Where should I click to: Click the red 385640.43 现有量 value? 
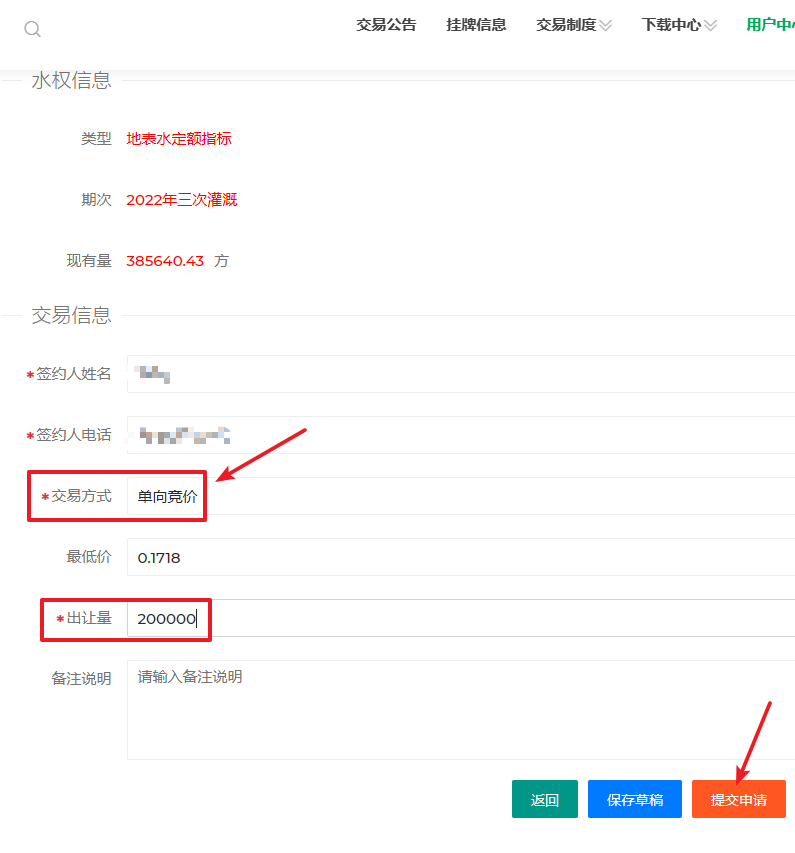(x=165, y=261)
